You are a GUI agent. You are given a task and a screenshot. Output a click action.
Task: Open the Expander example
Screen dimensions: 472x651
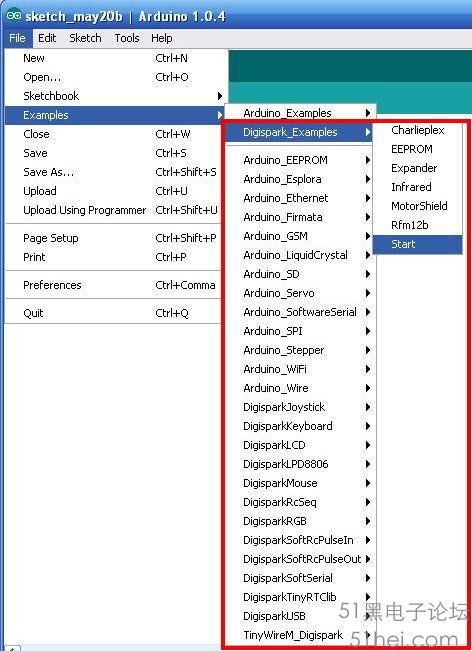click(418, 169)
